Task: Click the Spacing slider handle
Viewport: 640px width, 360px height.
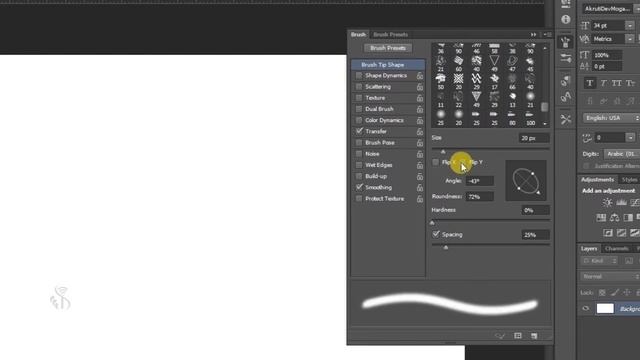Action: coord(446,247)
